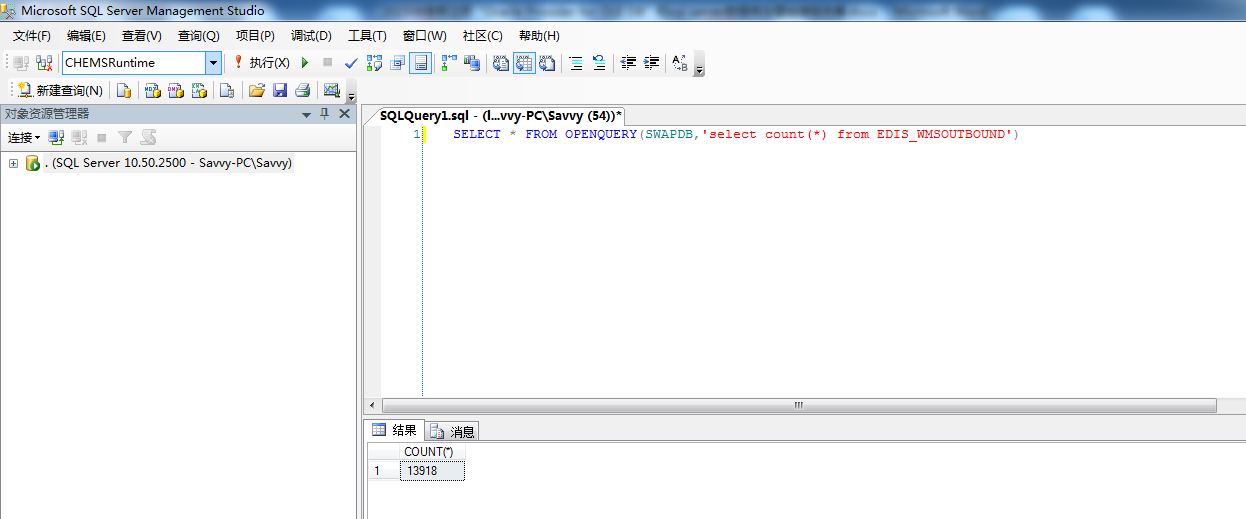The height and width of the screenshot is (519, 1246).
Task: Click the Change Connection icon
Action: point(44,63)
